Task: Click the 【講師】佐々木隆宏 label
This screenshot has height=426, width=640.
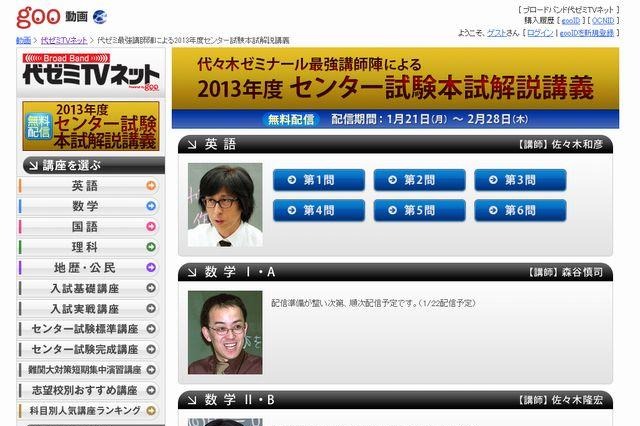Action: (x=560, y=400)
